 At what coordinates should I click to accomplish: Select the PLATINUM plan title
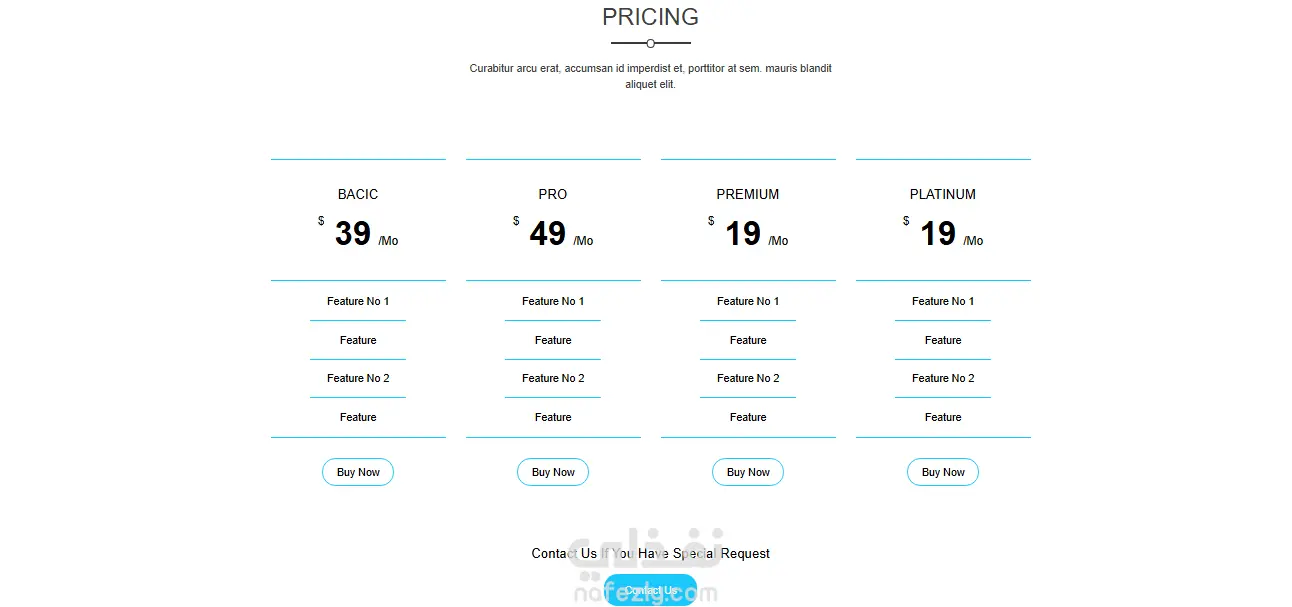(x=943, y=194)
